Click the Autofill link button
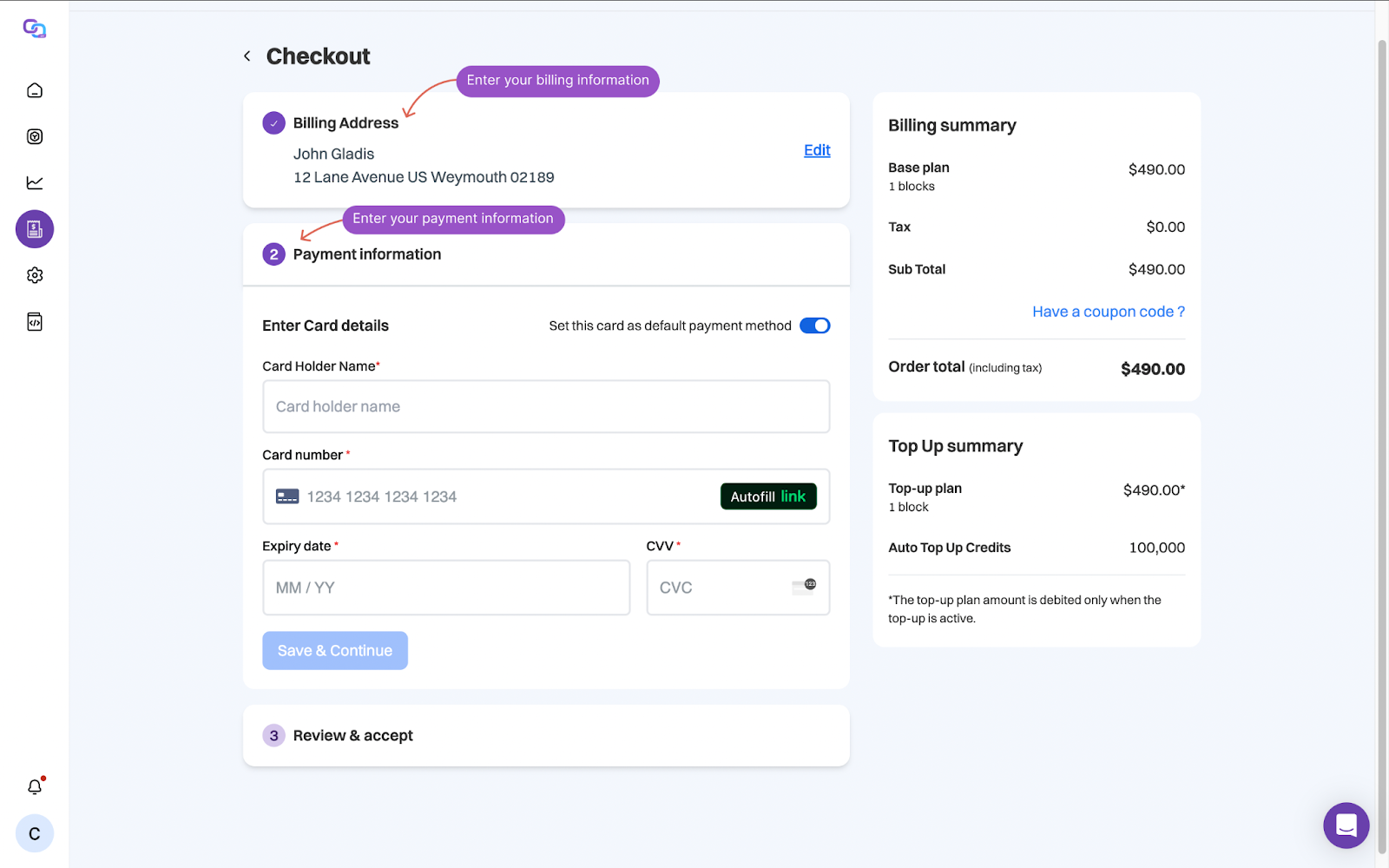The image size is (1389, 868). [x=767, y=496]
